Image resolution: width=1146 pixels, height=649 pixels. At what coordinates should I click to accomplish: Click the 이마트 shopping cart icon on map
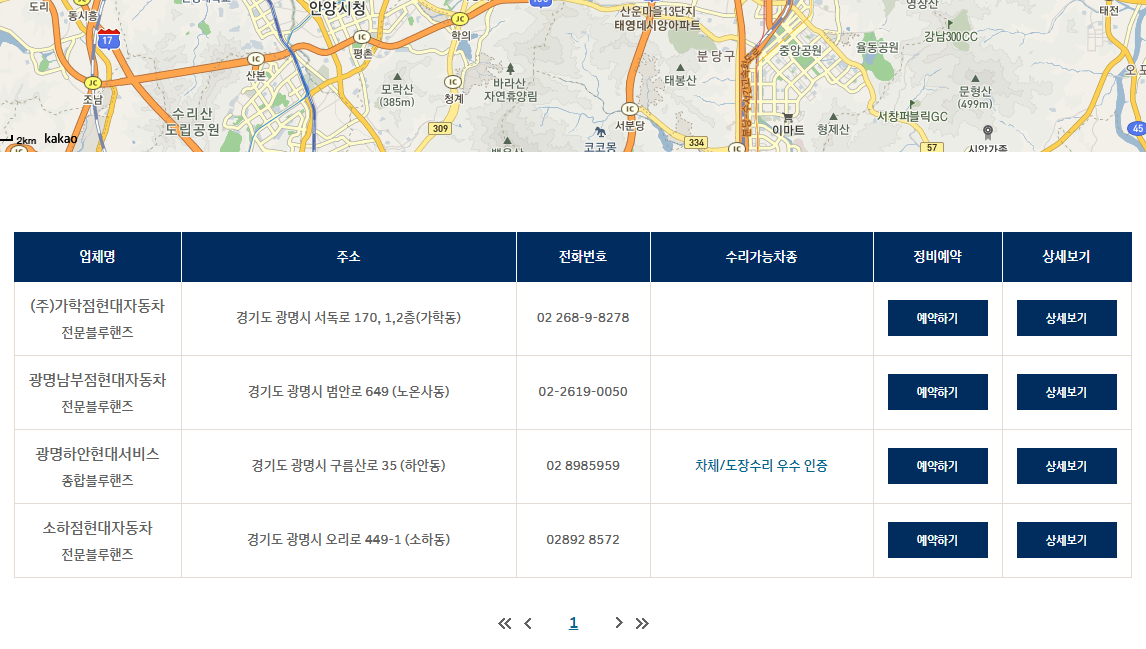pos(788,117)
